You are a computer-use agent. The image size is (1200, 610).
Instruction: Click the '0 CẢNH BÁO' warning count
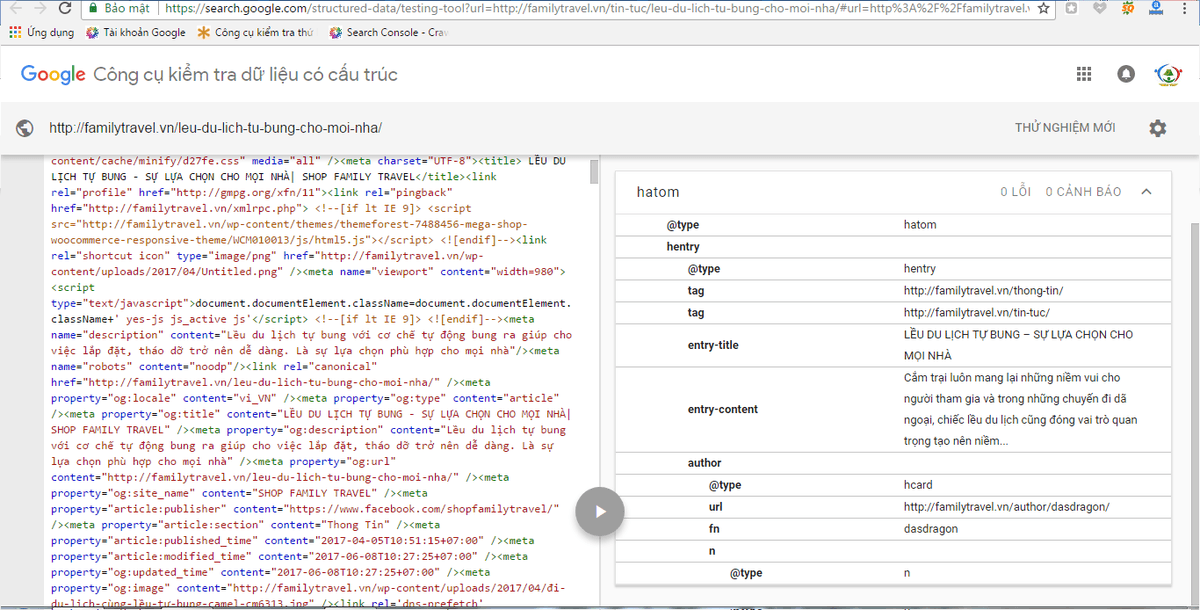pyautogui.click(x=1084, y=192)
